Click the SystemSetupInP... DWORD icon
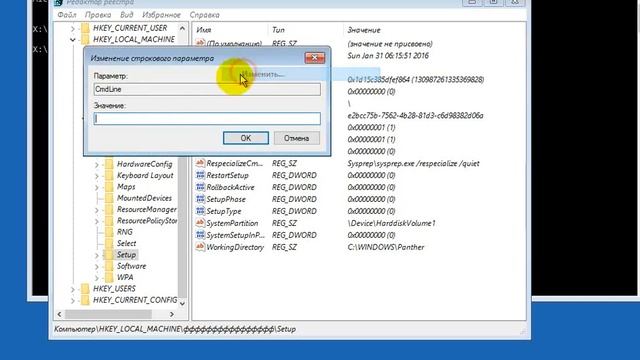 tap(200, 235)
